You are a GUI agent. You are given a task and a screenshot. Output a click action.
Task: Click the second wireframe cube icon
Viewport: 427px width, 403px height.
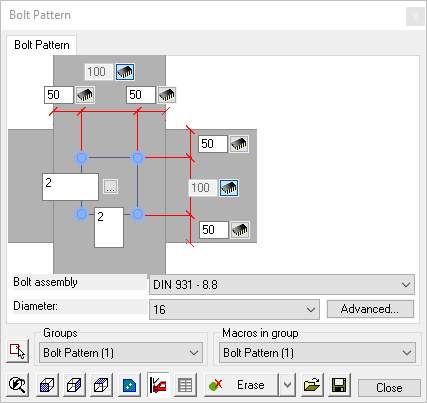(74, 385)
